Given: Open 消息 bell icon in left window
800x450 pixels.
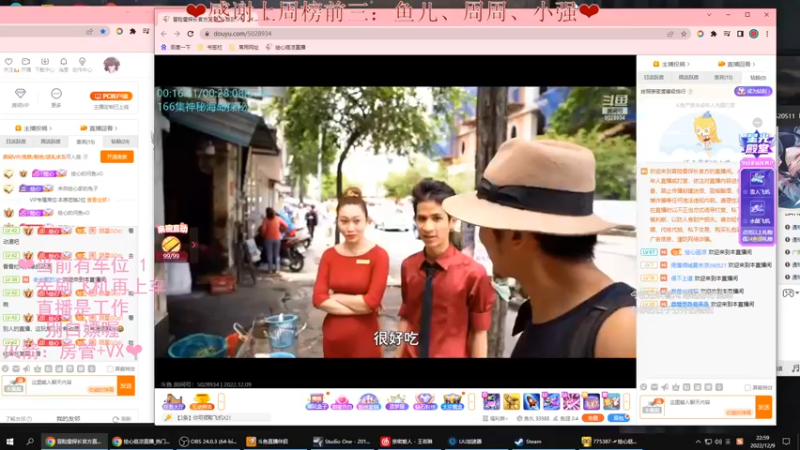Looking at the screenshot, I should [x=63, y=64].
